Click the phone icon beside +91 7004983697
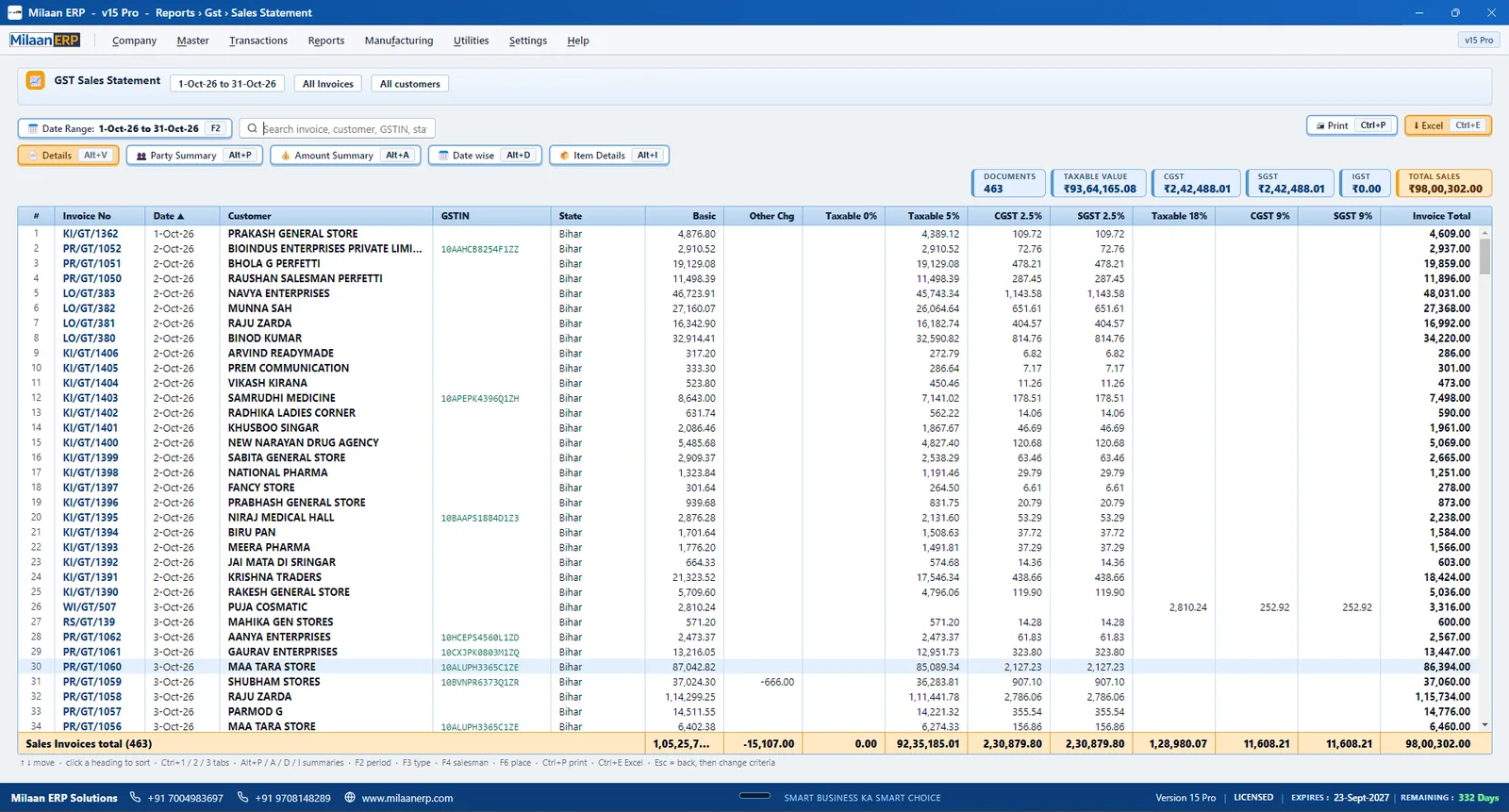This screenshot has height=812, width=1509. [136, 798]
